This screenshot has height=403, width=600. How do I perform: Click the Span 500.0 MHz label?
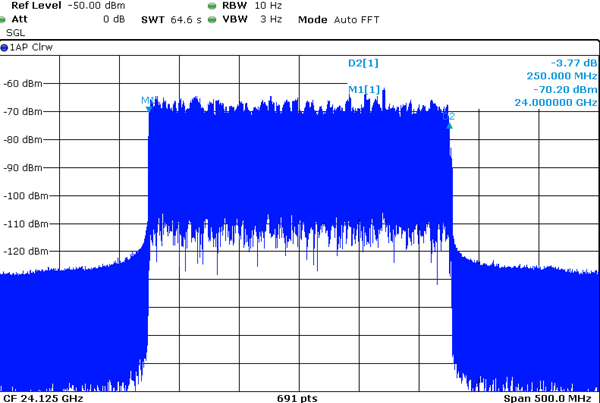547,398
